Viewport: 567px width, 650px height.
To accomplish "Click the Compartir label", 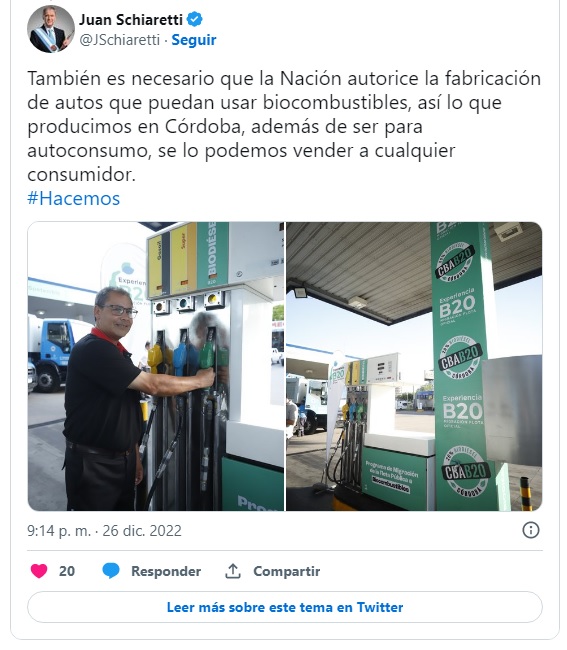I will pos(286,571).
